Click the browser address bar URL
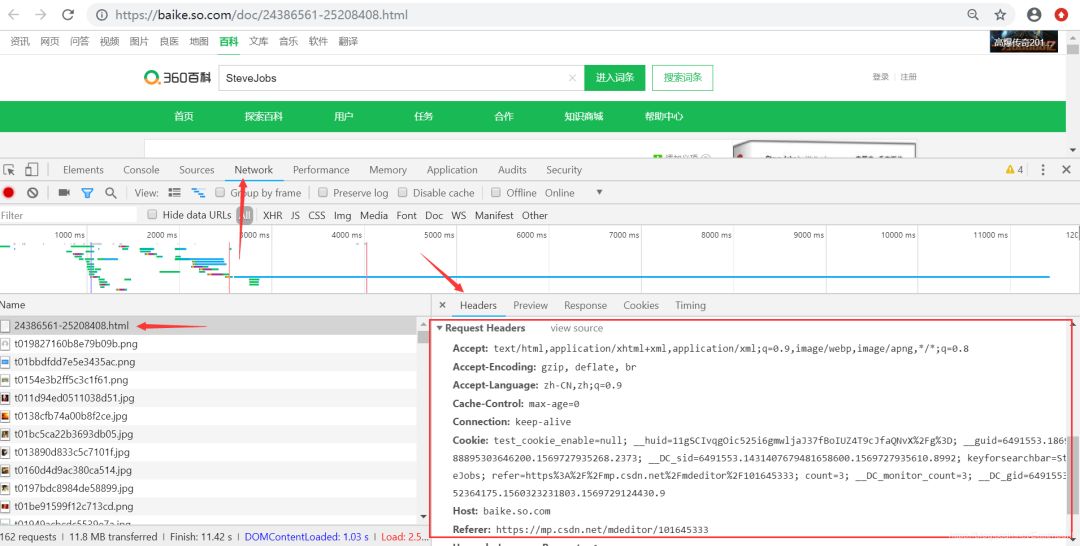Image resolution: width=1080 pixels, height=546 pixels. click(x=262, y=14)
